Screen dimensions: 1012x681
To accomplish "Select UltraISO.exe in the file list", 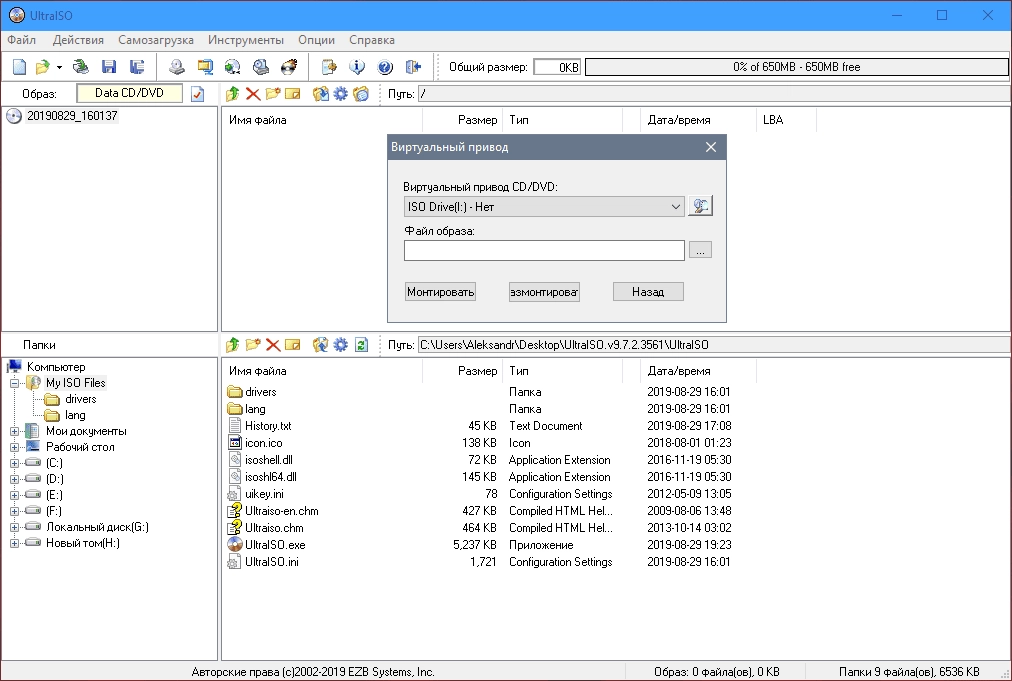I will 275,545.
